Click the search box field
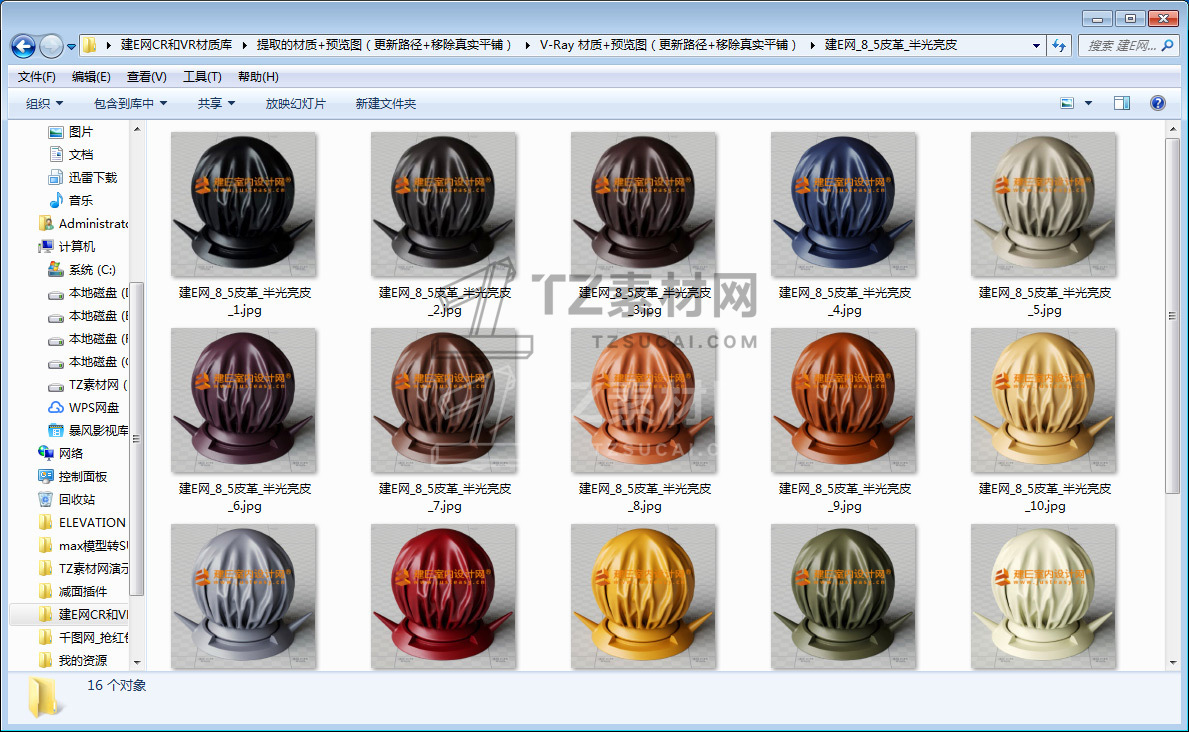 [x=1127, y=46]
